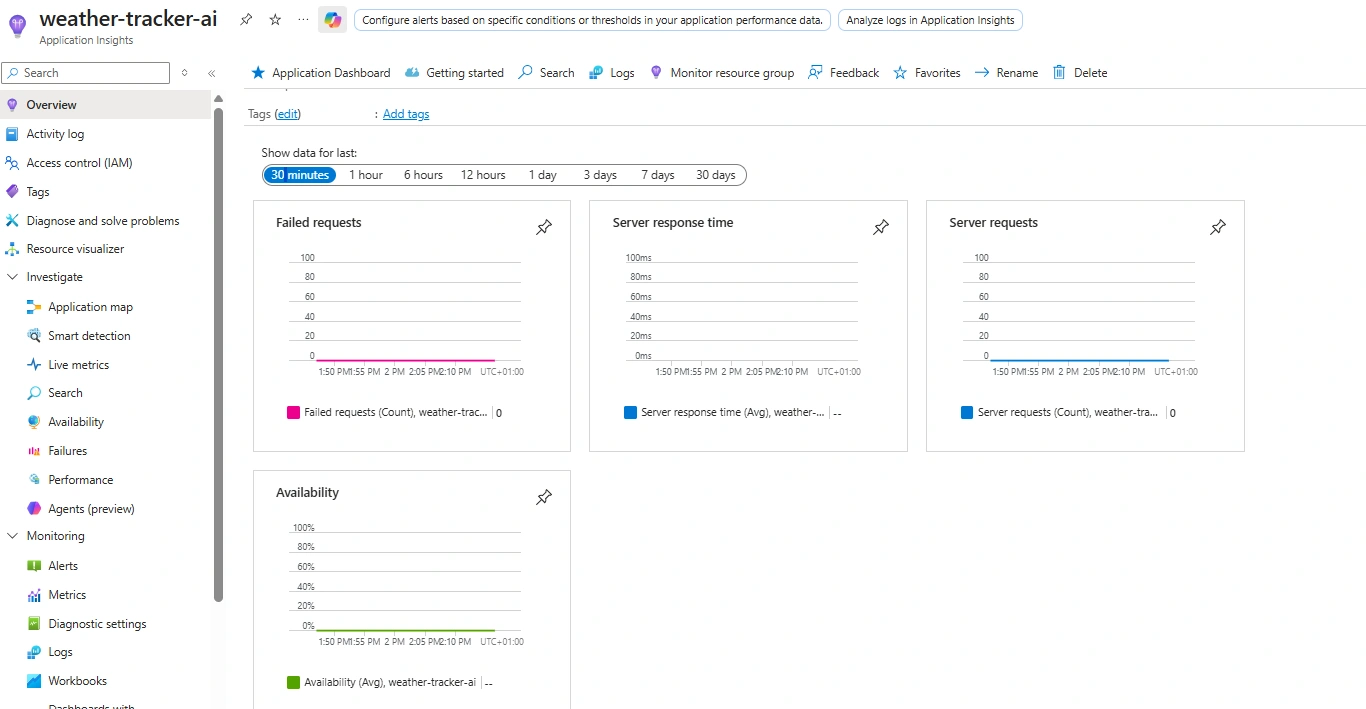Image resolution: width=1366 pixels, height=709 pixels.
Task: Collapse the Monitoring section
Action: 13,536
